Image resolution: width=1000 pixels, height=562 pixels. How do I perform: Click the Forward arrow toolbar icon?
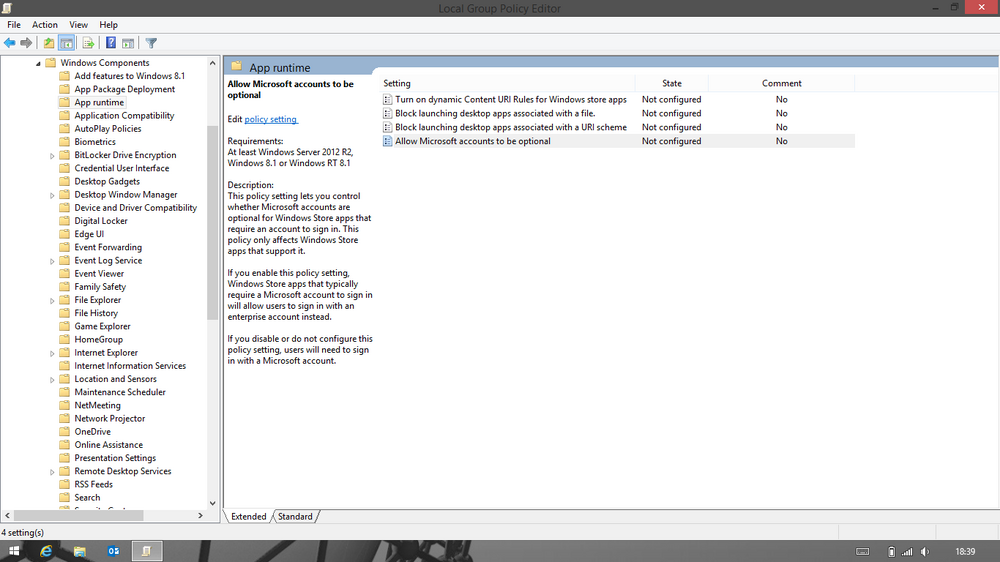26,43
